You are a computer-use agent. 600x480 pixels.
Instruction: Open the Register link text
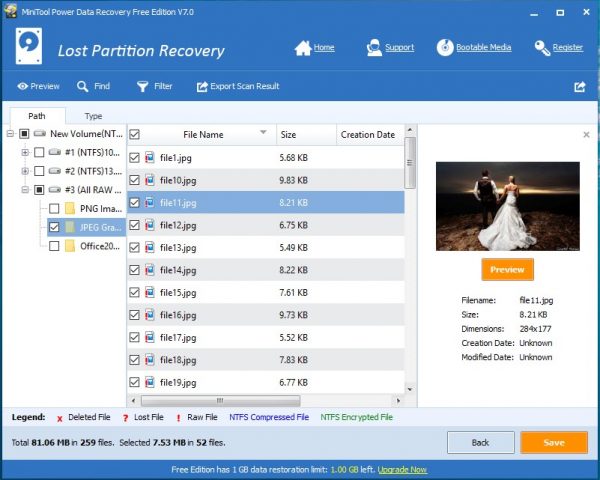pos(568,47)
